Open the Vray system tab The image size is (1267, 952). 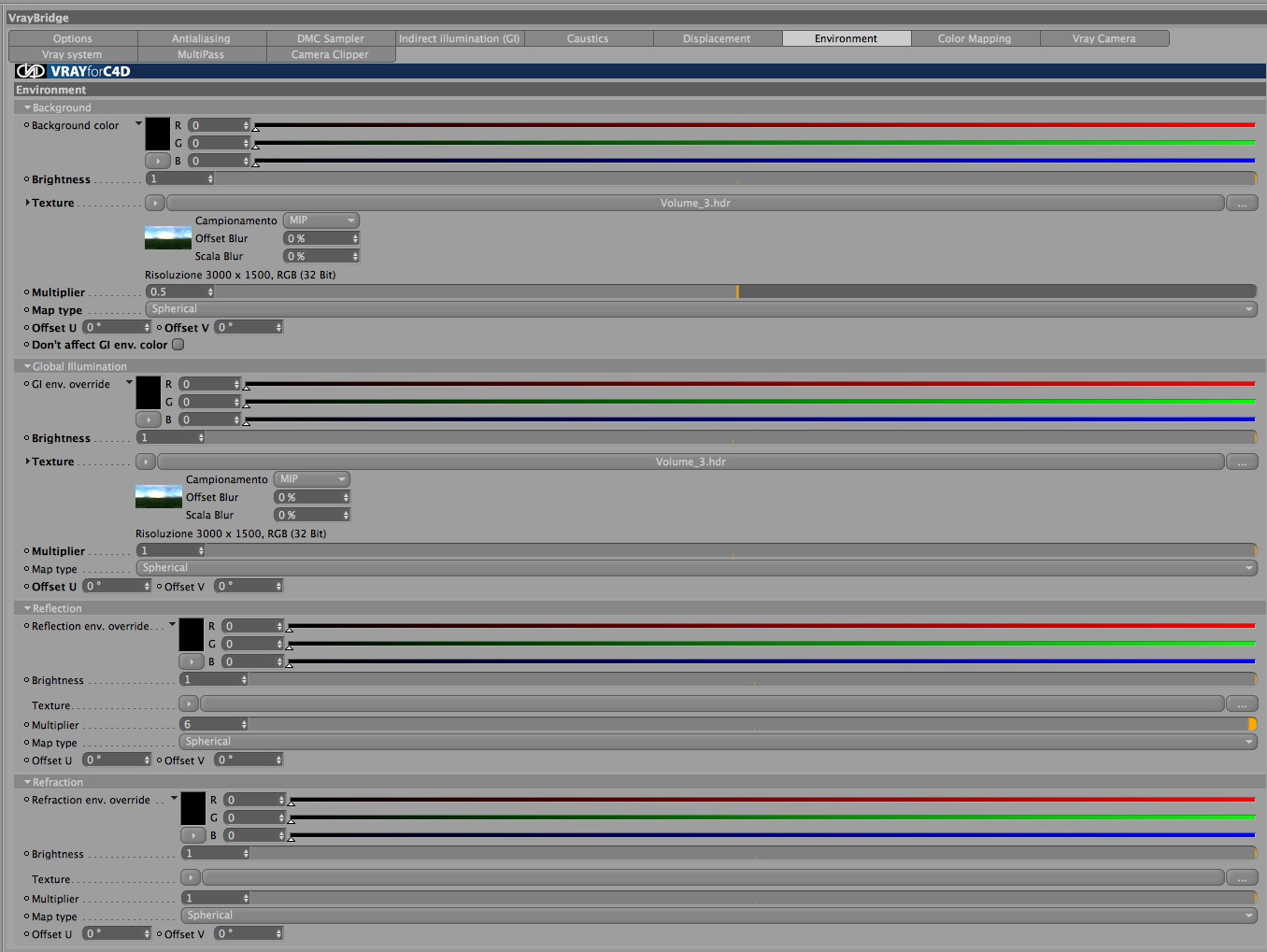click(x=73, y=54)
